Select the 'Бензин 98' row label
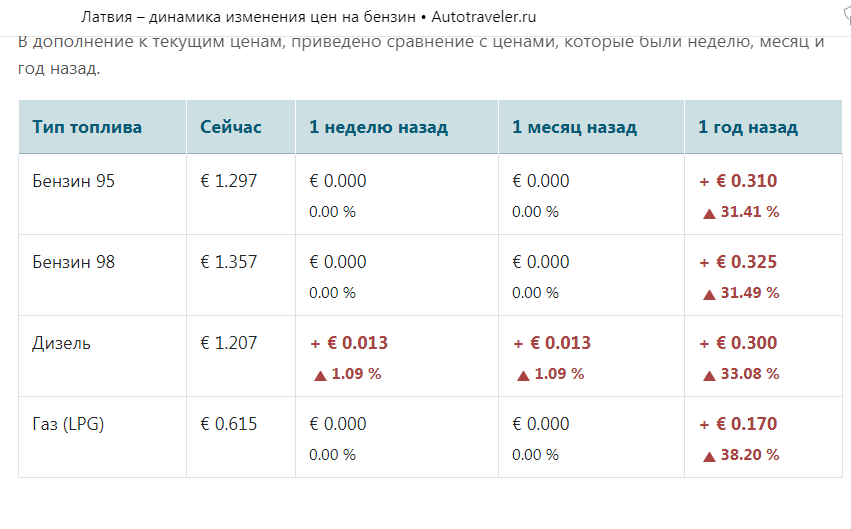This screenshot has height=529, width=851. tap(73, 262)
